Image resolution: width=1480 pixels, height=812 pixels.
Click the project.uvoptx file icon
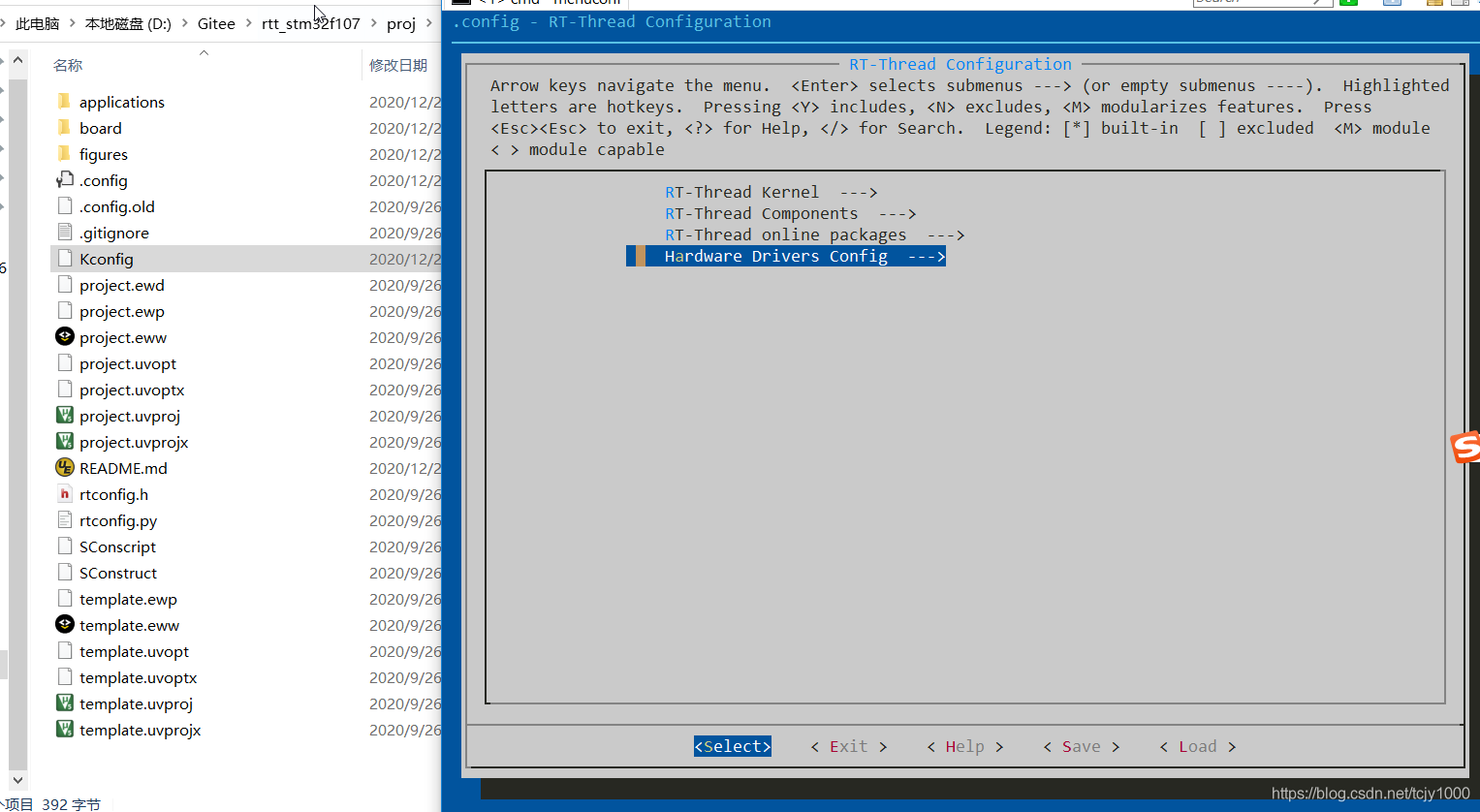coord(64,390)
